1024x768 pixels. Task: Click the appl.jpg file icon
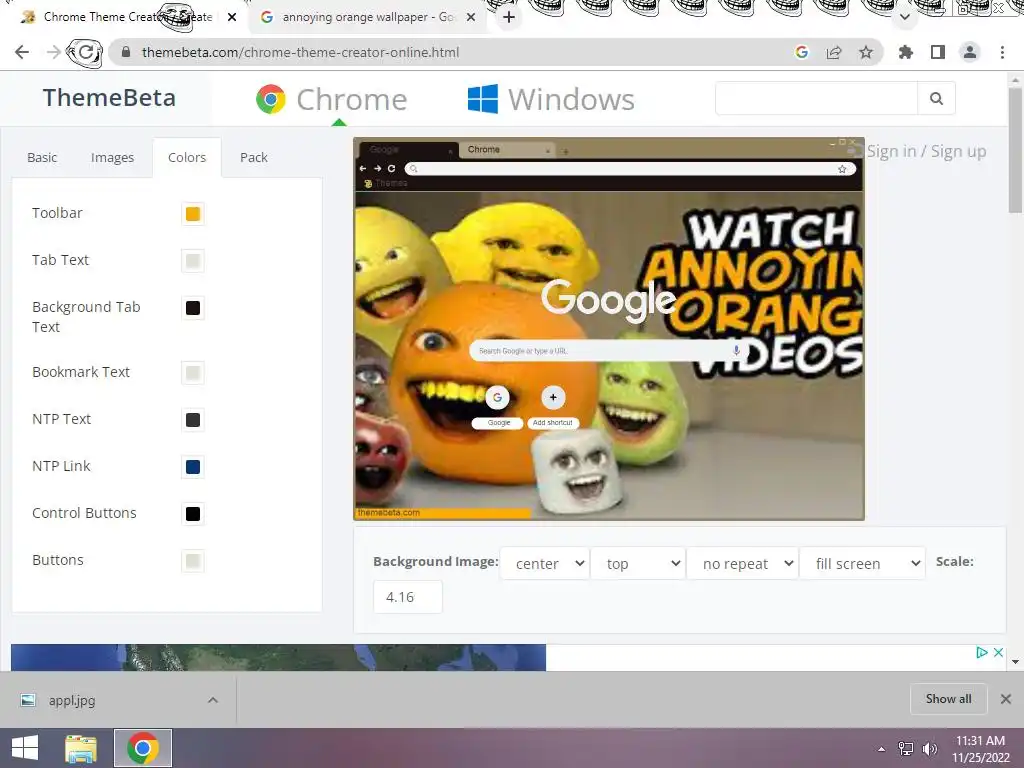click(x=27, y=700)
